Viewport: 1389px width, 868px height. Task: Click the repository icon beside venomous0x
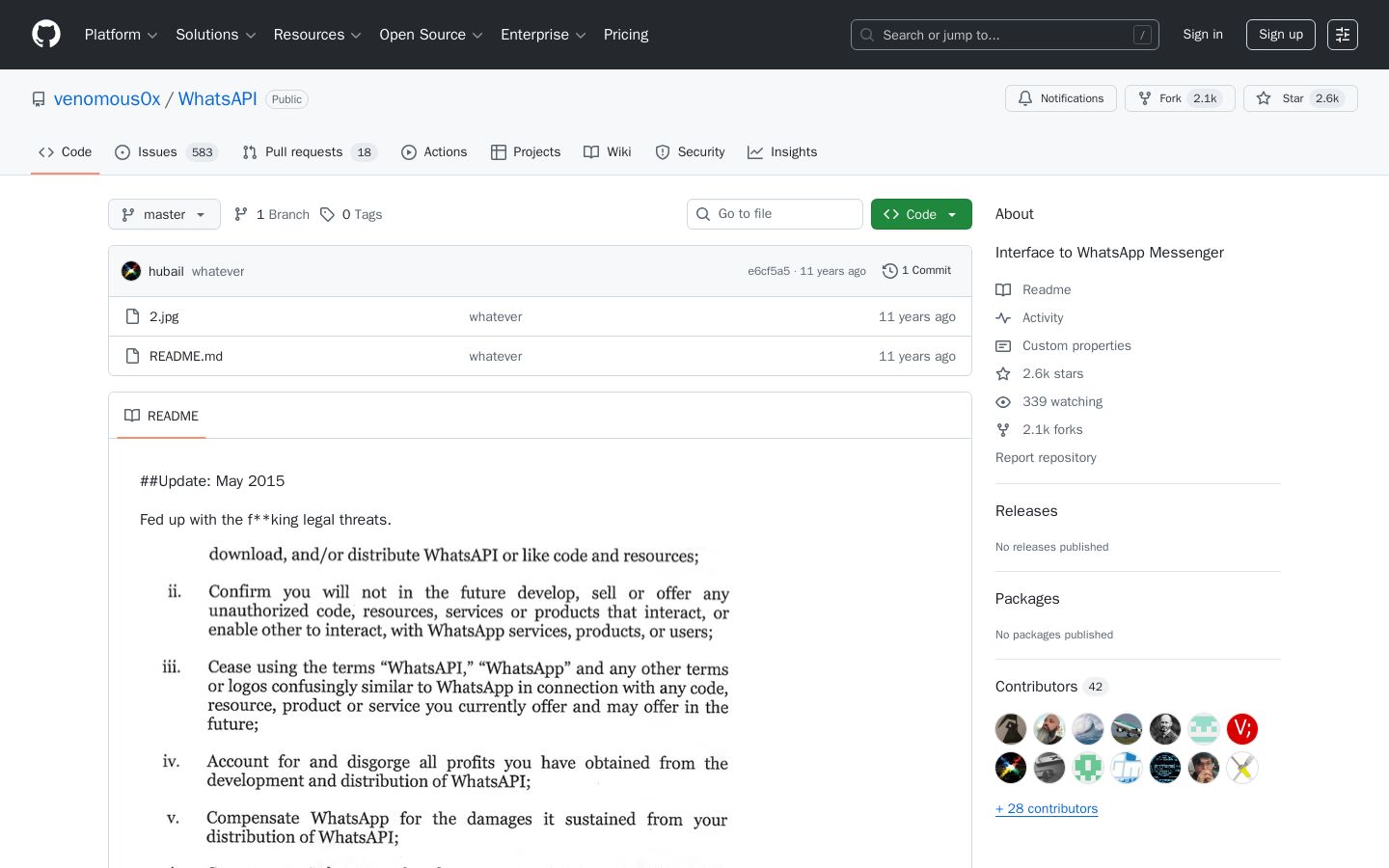point(39,99)
